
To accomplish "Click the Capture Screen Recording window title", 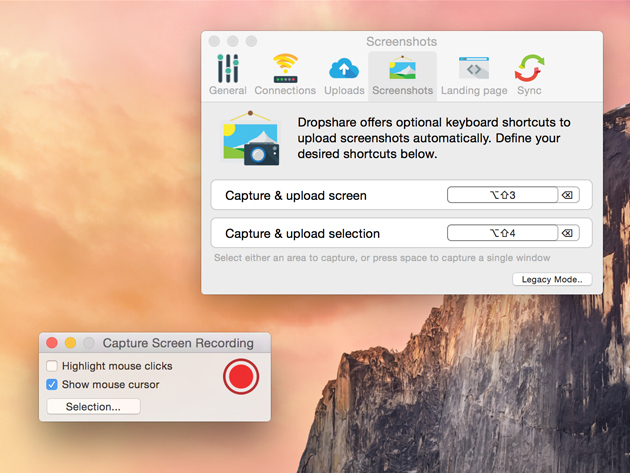I will point(178,343).
